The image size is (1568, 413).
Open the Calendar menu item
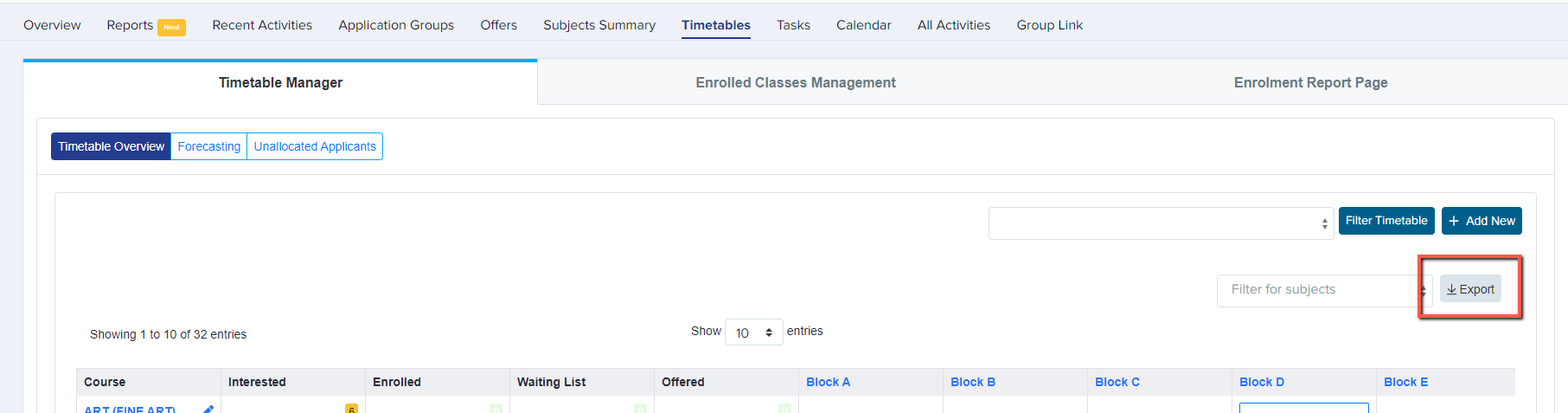[863, 25]
